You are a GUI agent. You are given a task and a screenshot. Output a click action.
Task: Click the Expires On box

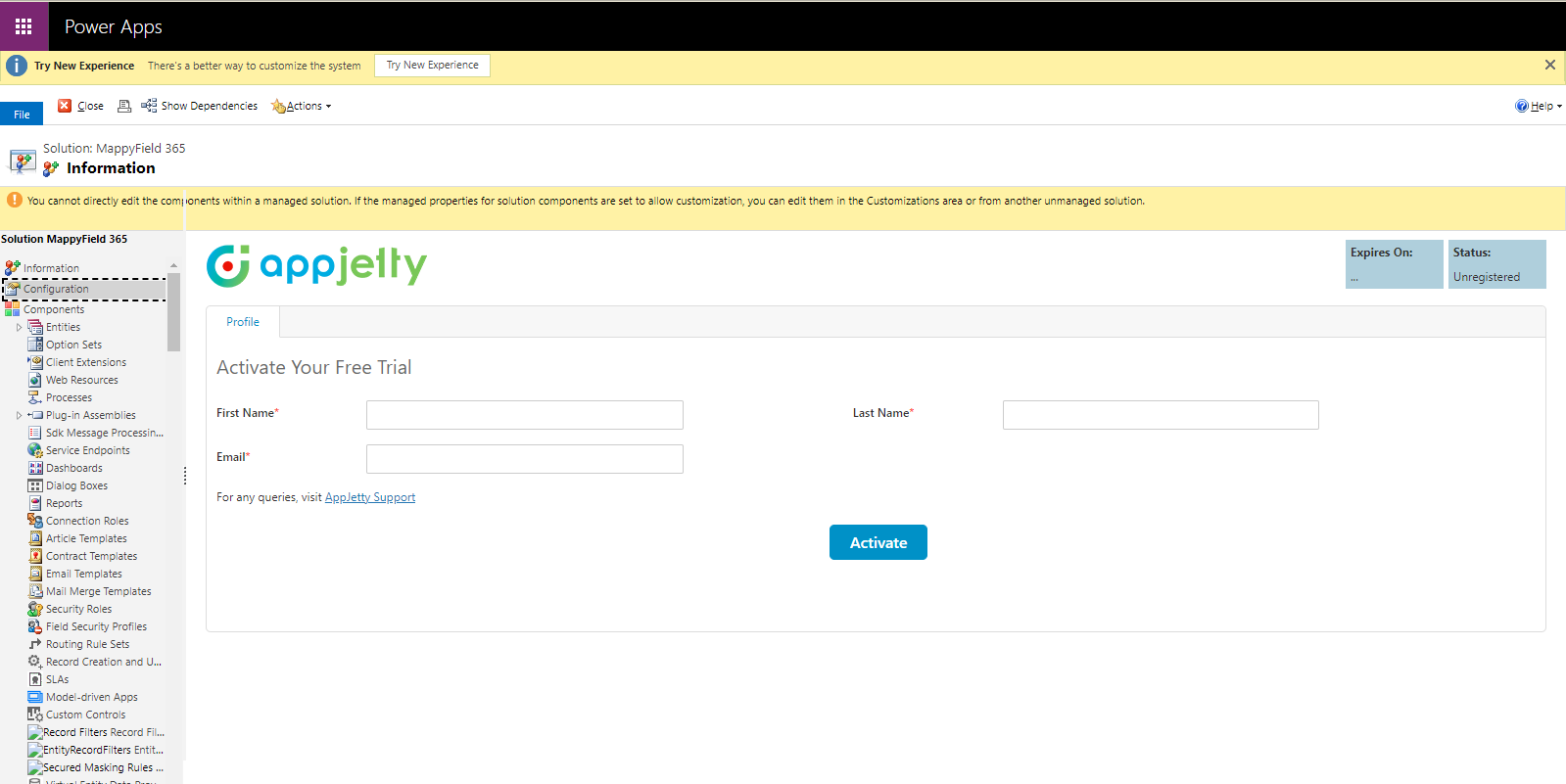(1395, 264)
